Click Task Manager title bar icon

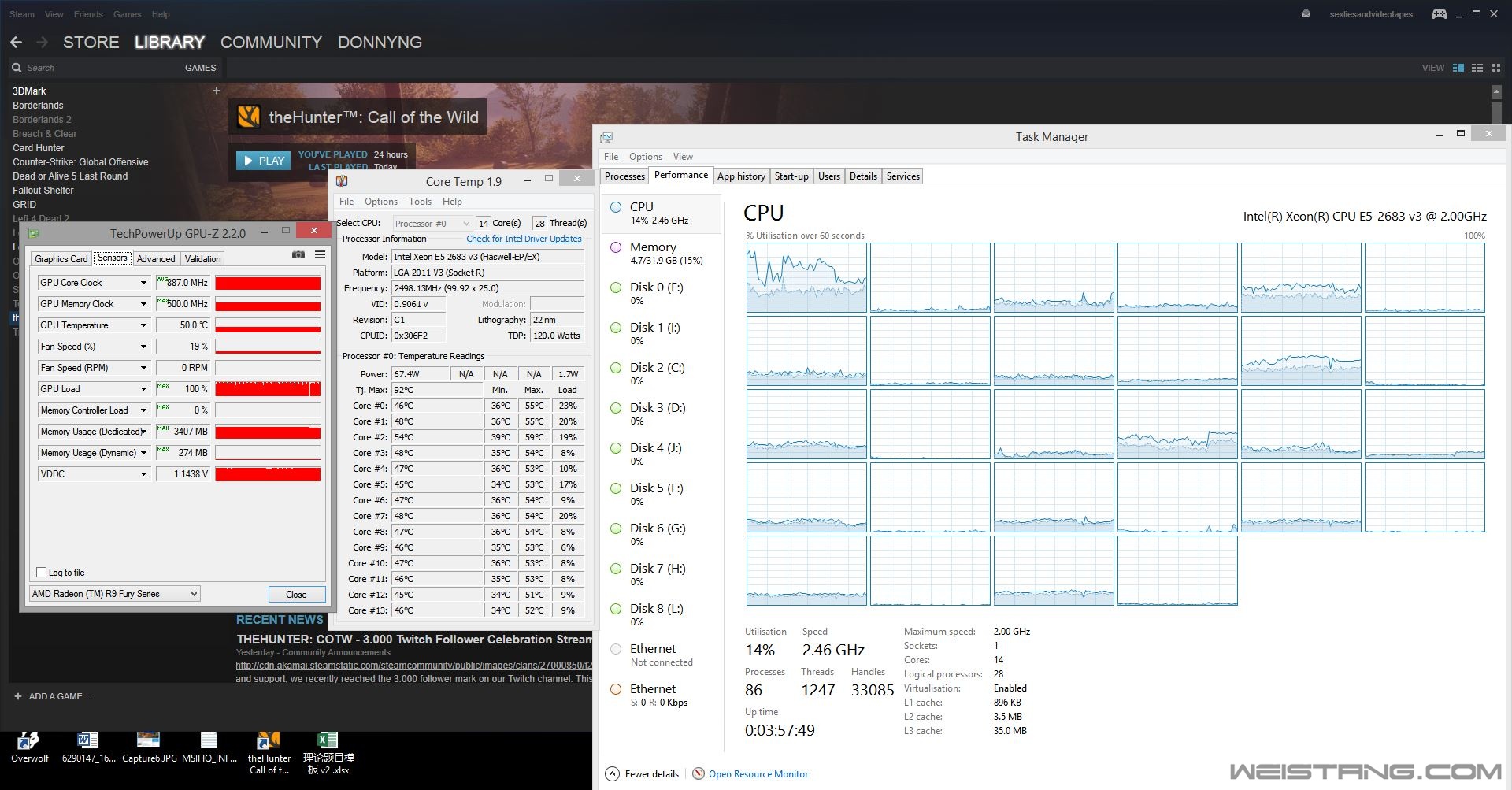(606, 137)
